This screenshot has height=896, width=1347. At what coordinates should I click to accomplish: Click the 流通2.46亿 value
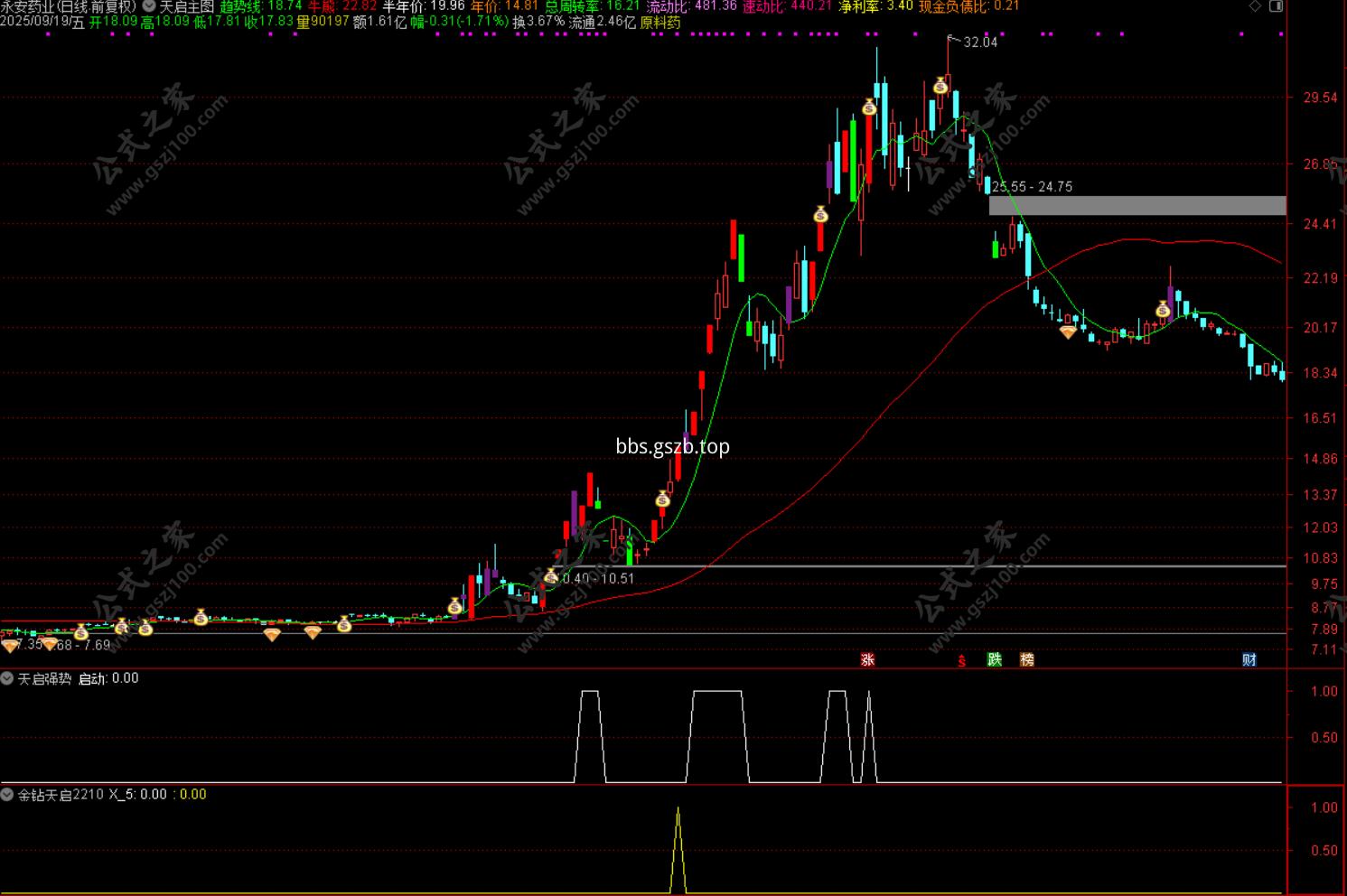603,23
